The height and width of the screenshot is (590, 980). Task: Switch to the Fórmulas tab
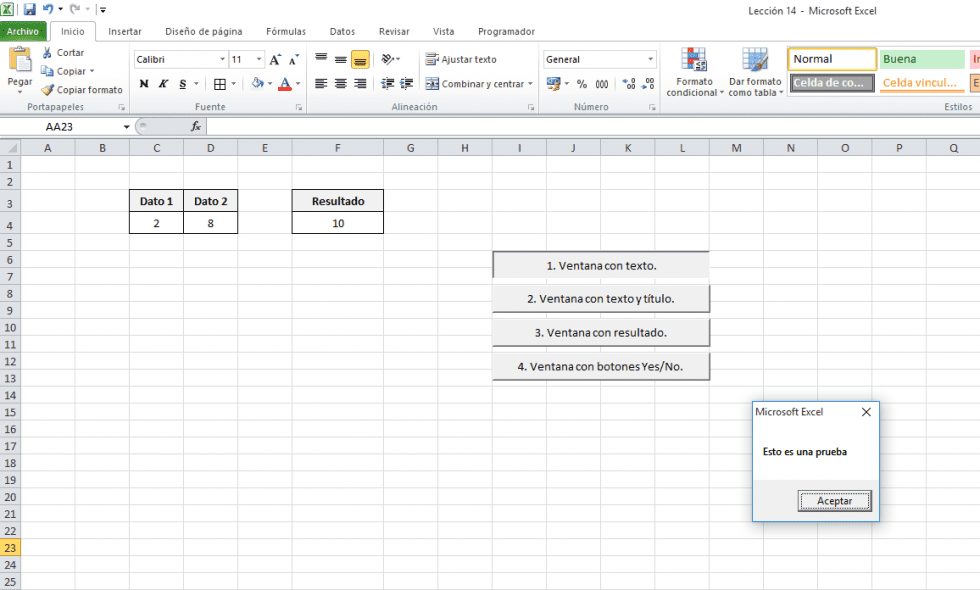coord(286,31)
